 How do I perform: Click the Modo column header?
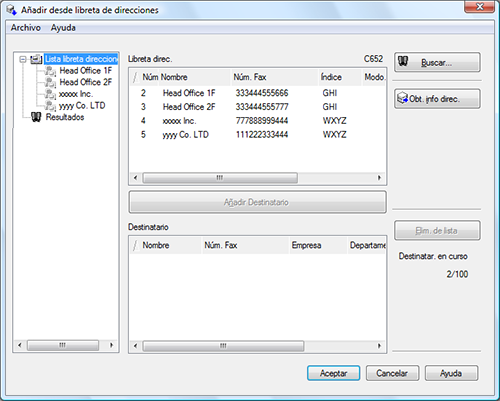(x=374, y=77)
